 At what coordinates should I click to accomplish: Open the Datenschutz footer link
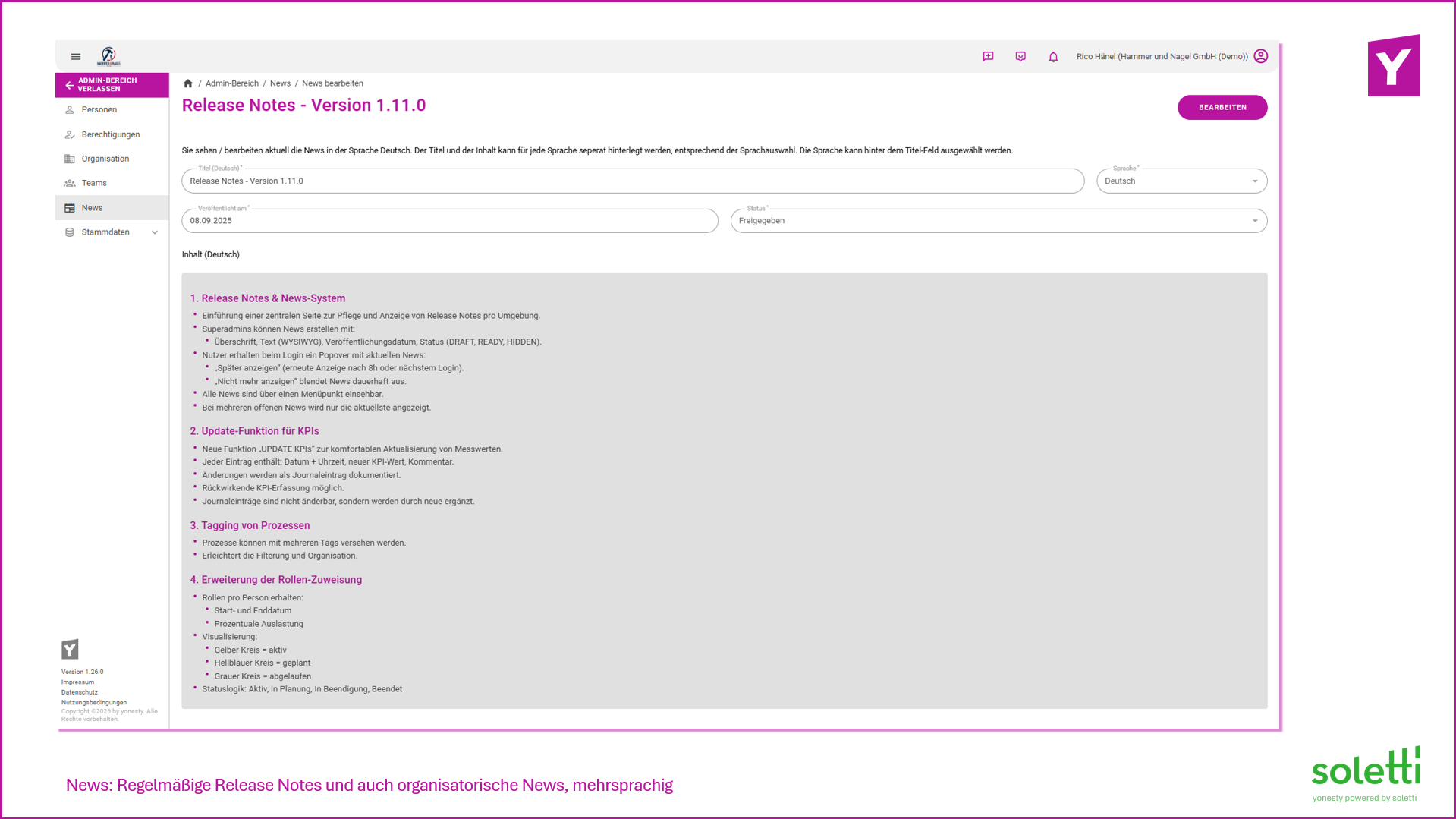click(80, 692)
